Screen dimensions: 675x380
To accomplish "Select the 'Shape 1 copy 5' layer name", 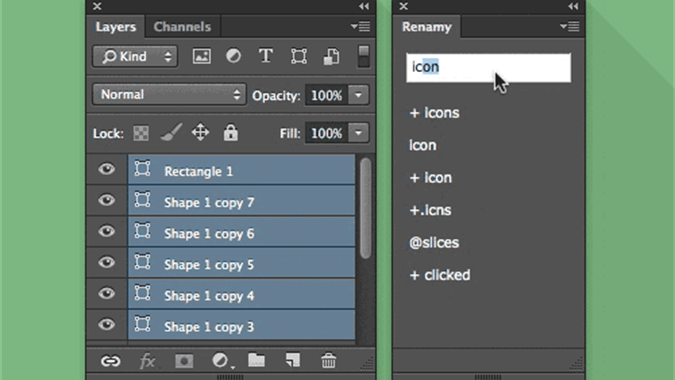I will pos(209,265).
